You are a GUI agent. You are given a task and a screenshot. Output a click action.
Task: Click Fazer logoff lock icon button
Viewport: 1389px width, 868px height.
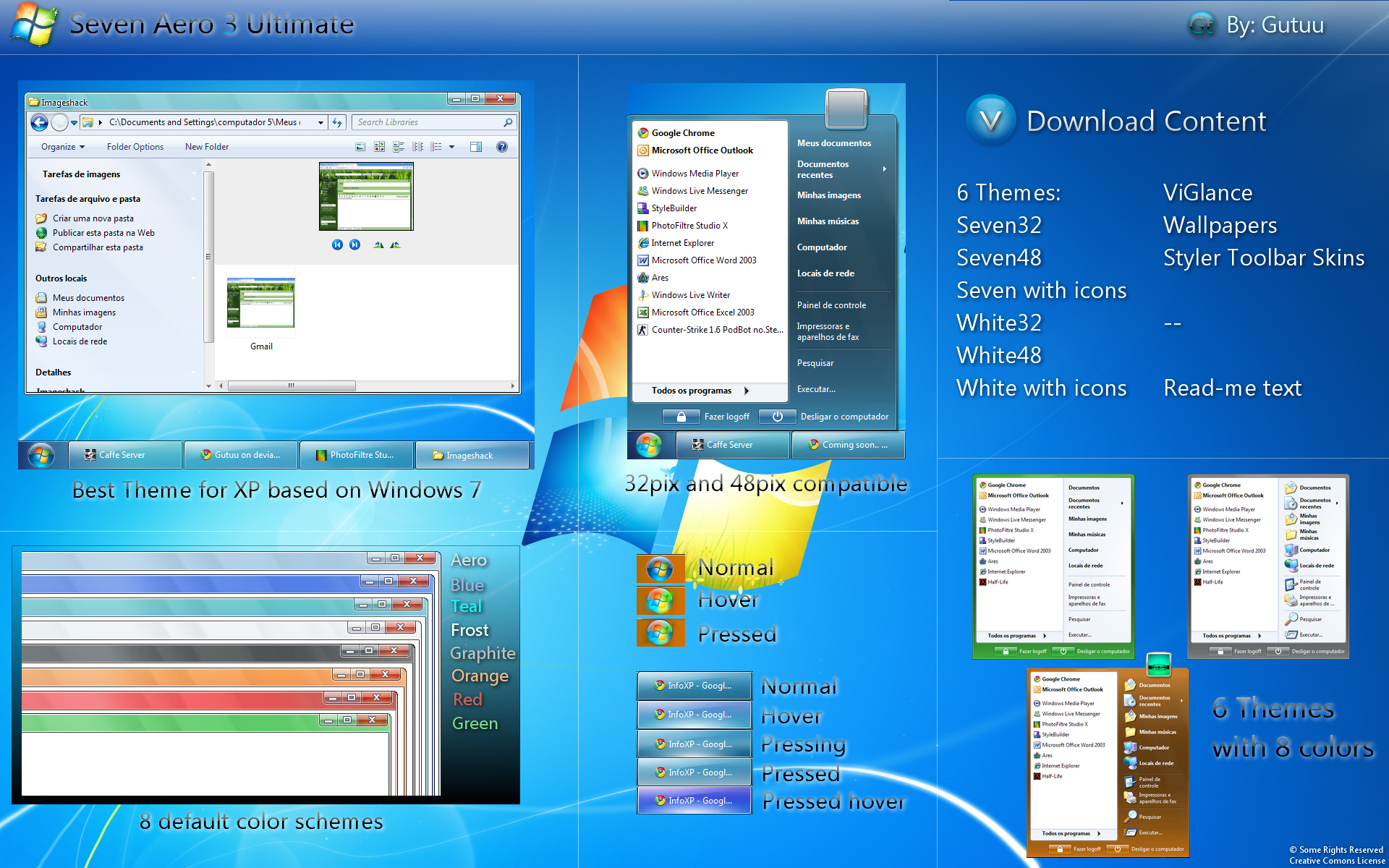pos(681,417)
